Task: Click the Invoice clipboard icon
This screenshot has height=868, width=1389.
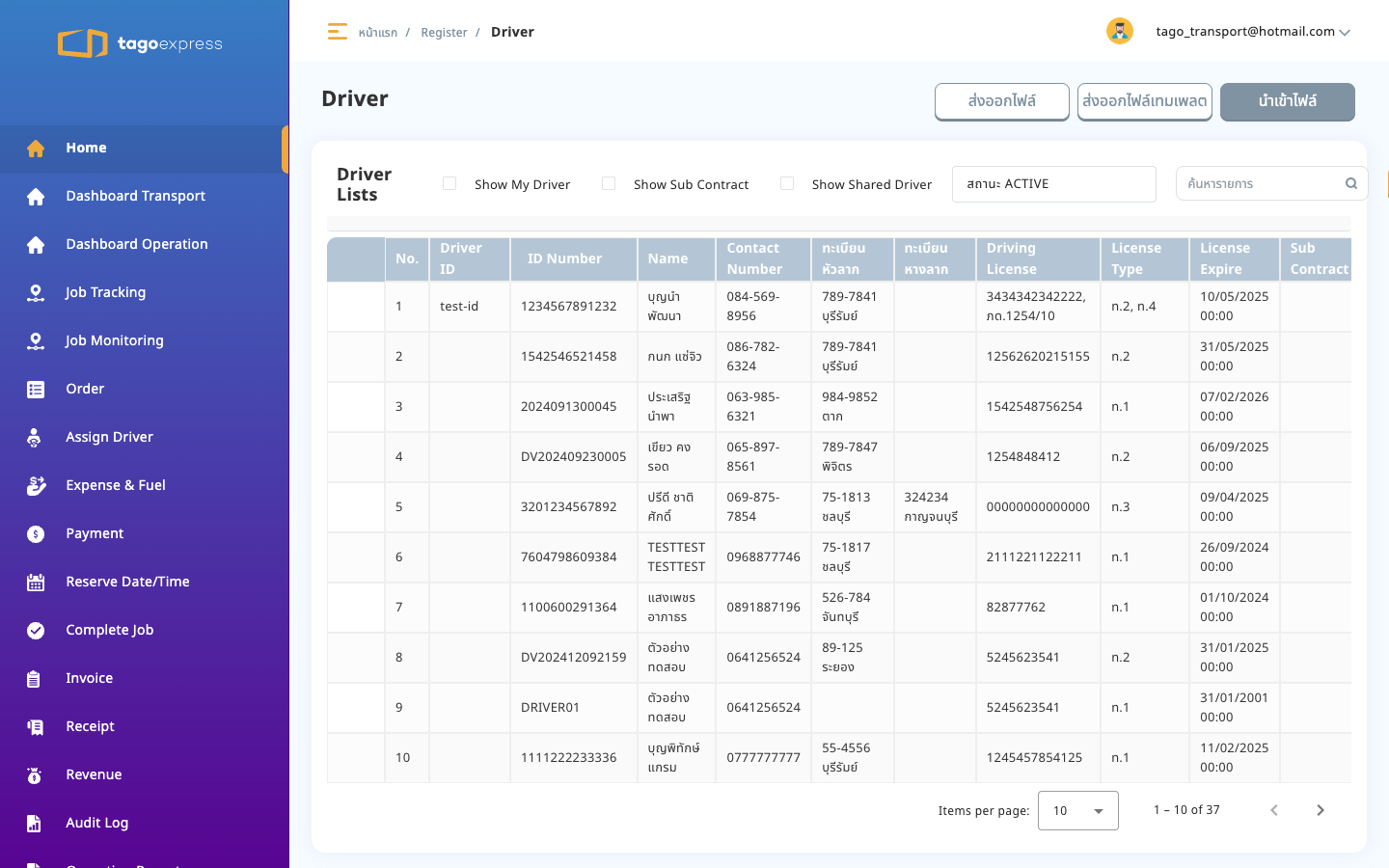Action: click(x=36, y=679)
